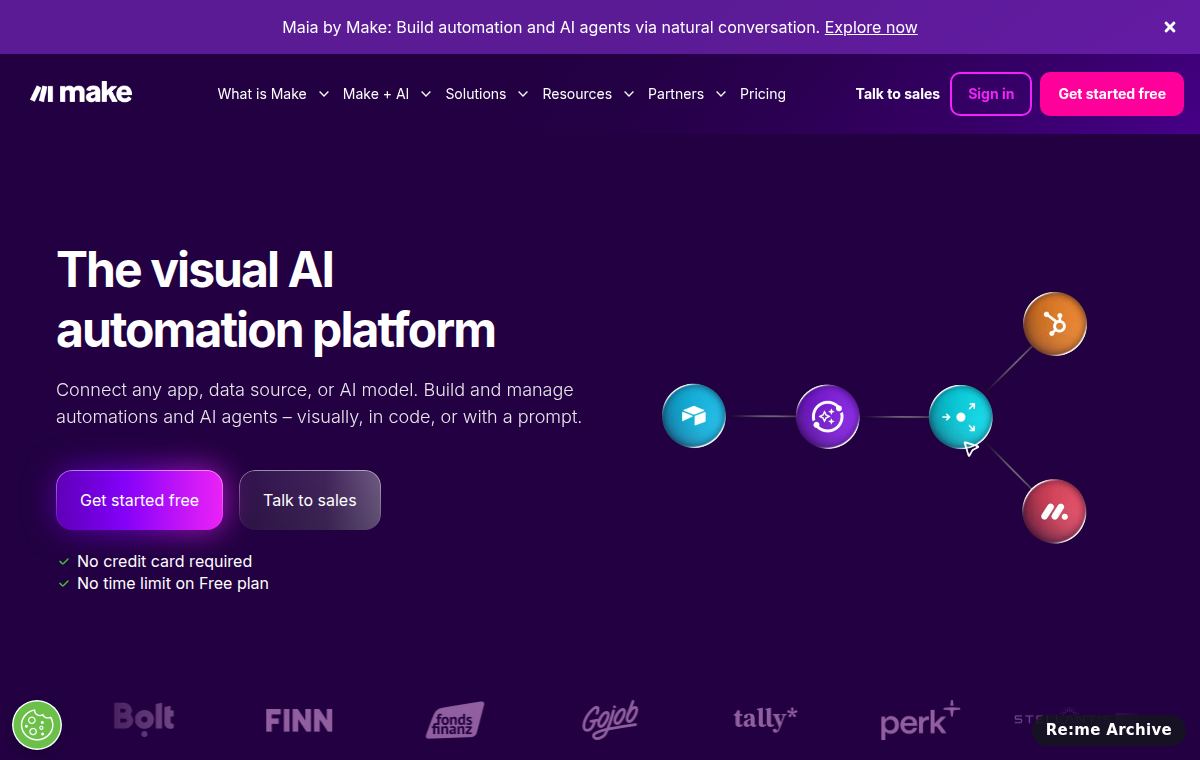Click the Sign in button

(x=991, y=94)
